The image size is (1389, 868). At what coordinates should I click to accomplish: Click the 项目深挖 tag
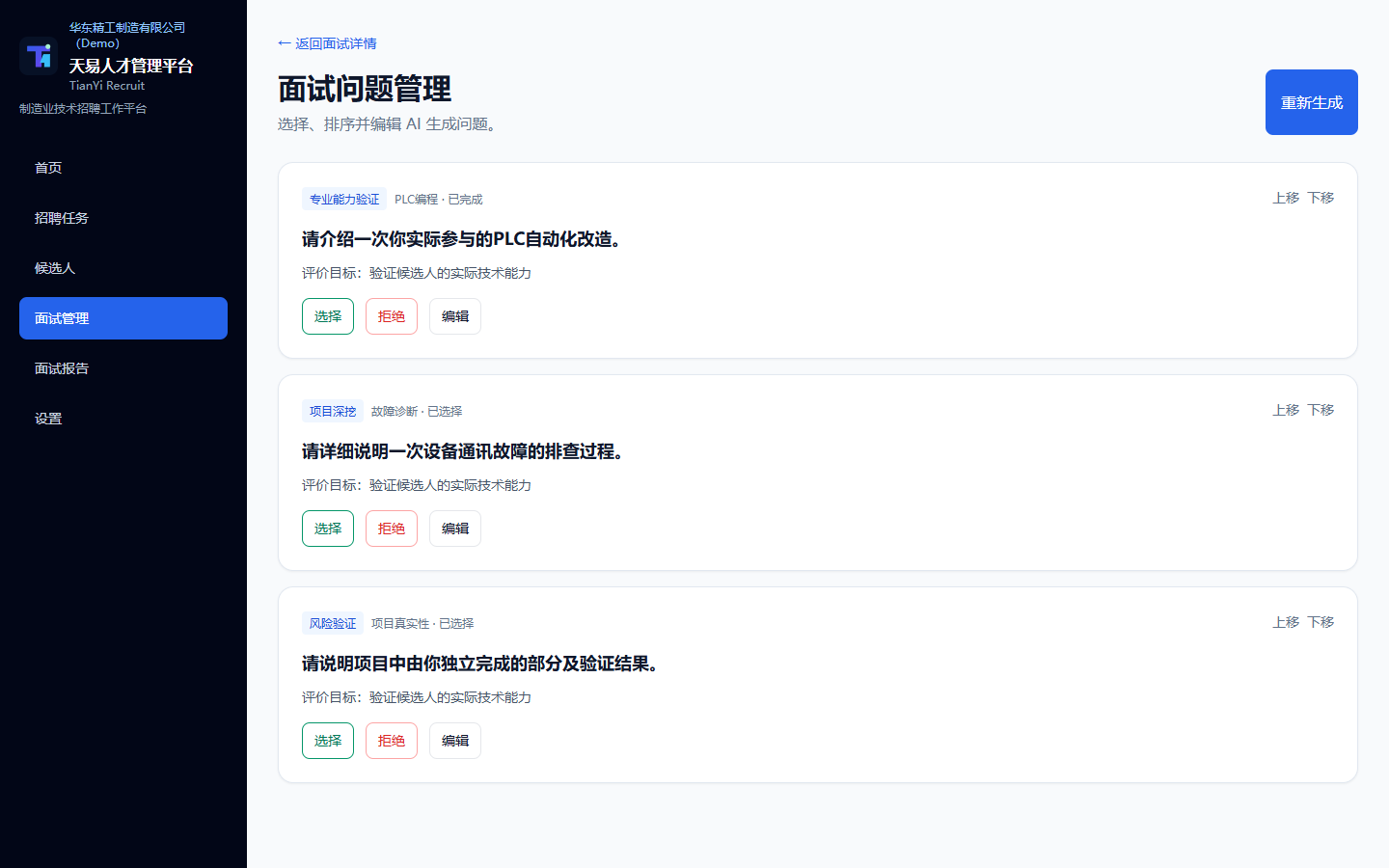click(x=333, y=411)
